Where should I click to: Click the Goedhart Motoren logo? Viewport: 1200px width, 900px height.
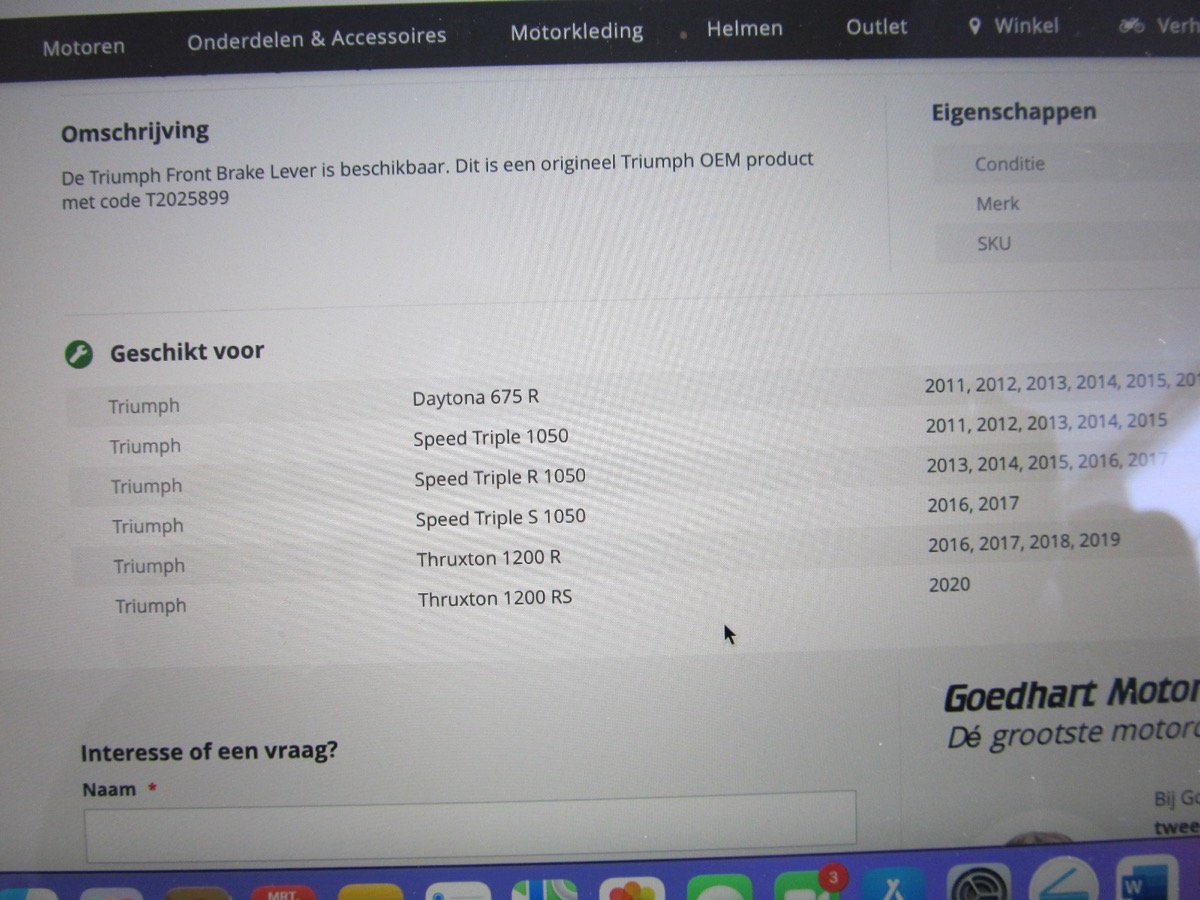(1071, 694)
